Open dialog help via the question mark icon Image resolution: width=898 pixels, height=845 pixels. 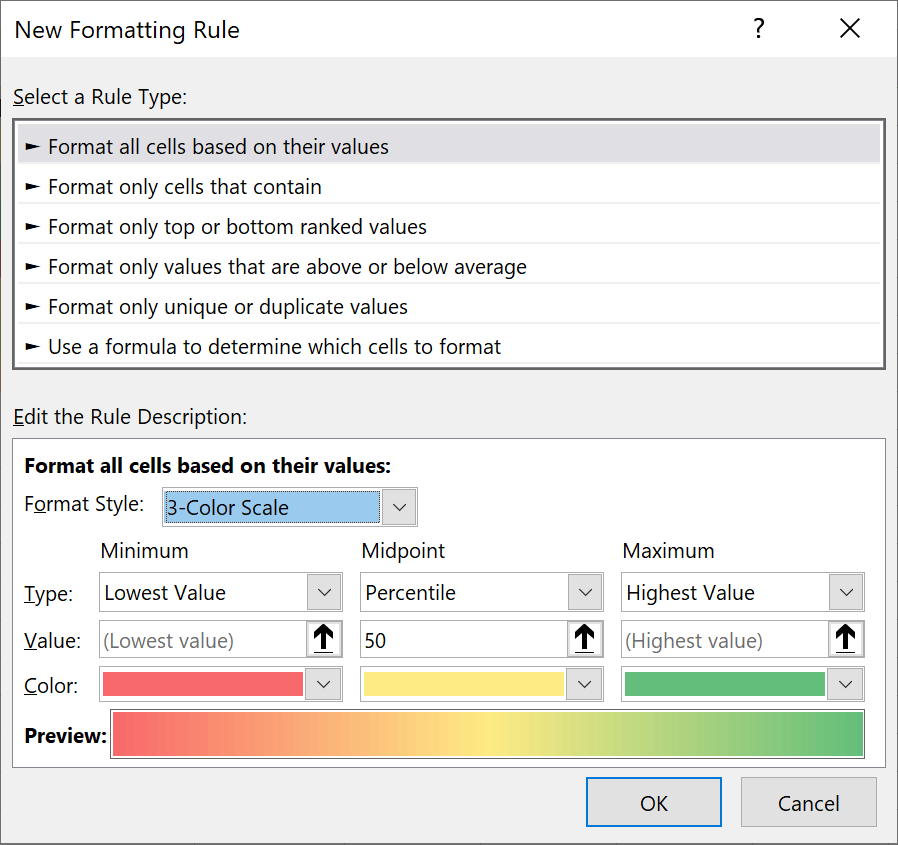[x=759, y=29]
